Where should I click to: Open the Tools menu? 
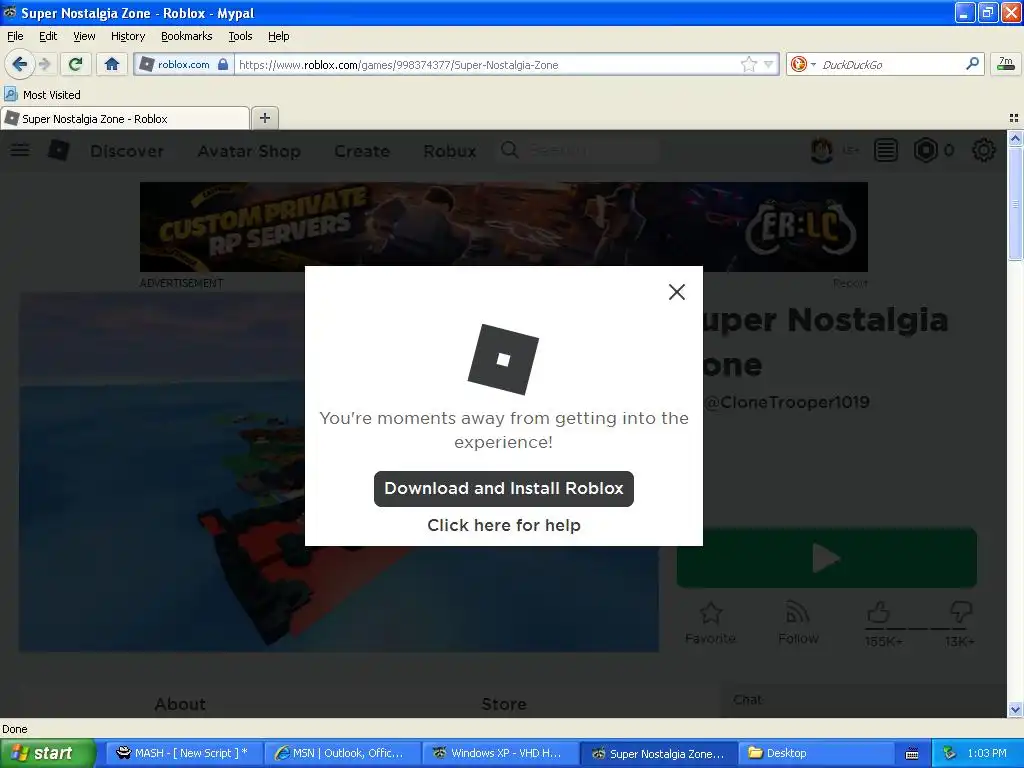(x=240, y=36)
